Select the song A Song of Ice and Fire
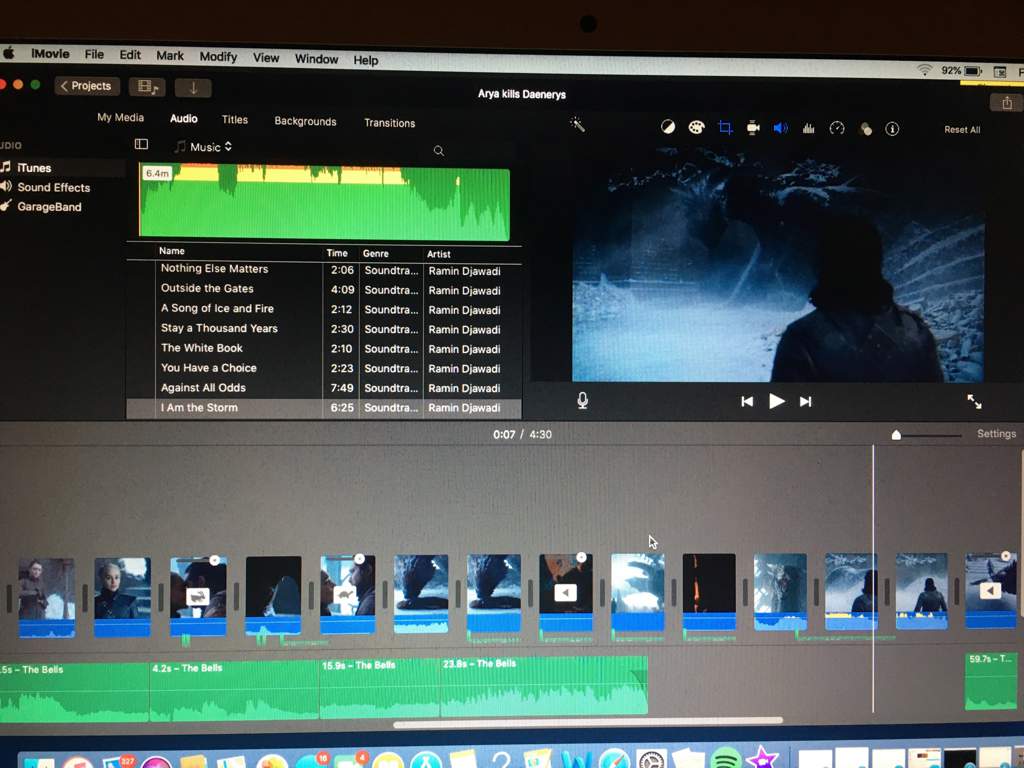The height and width of the screenshot is (768, 1024). tap(324, 309)
